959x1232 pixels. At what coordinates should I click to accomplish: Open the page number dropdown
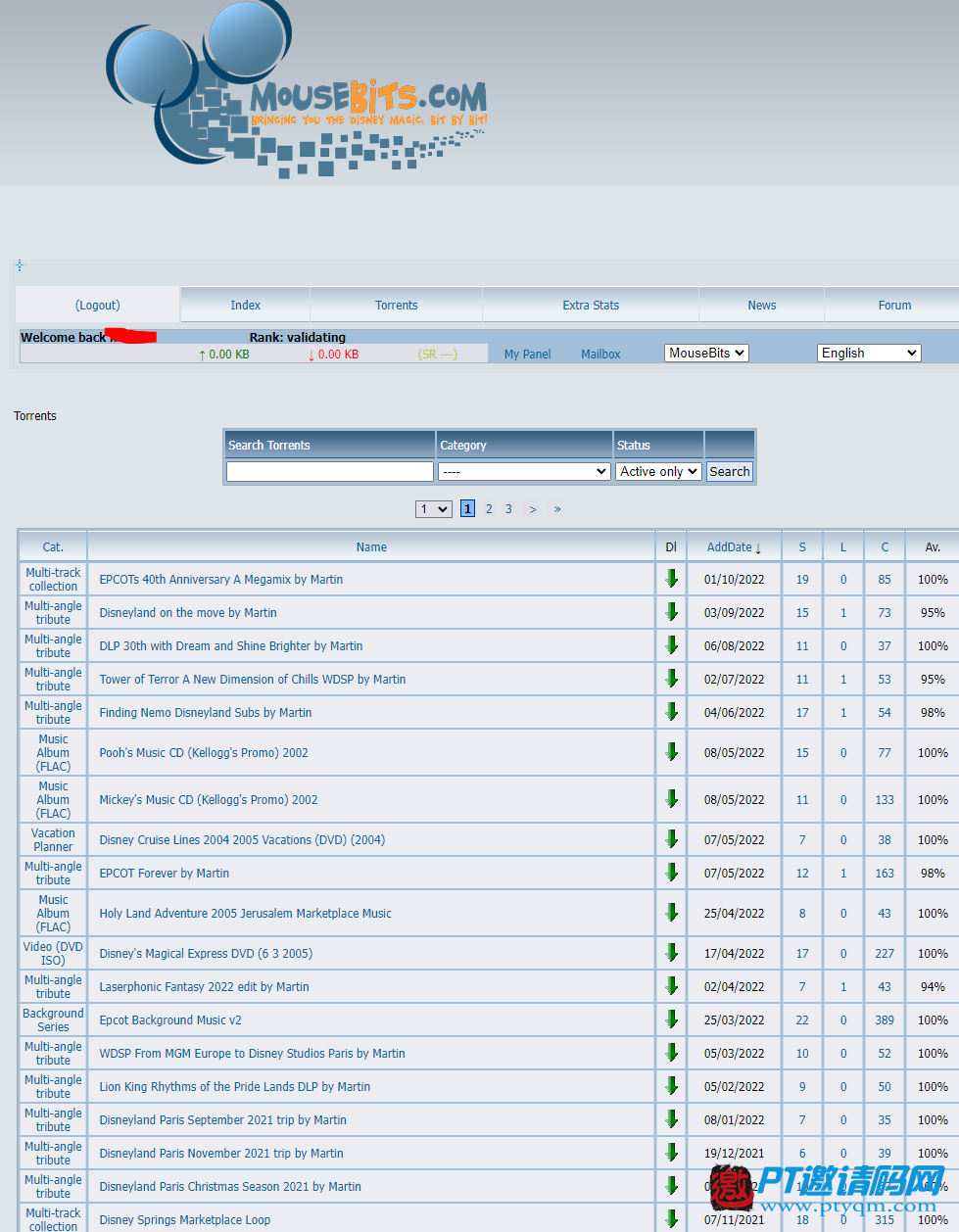[x=434, y=509]
